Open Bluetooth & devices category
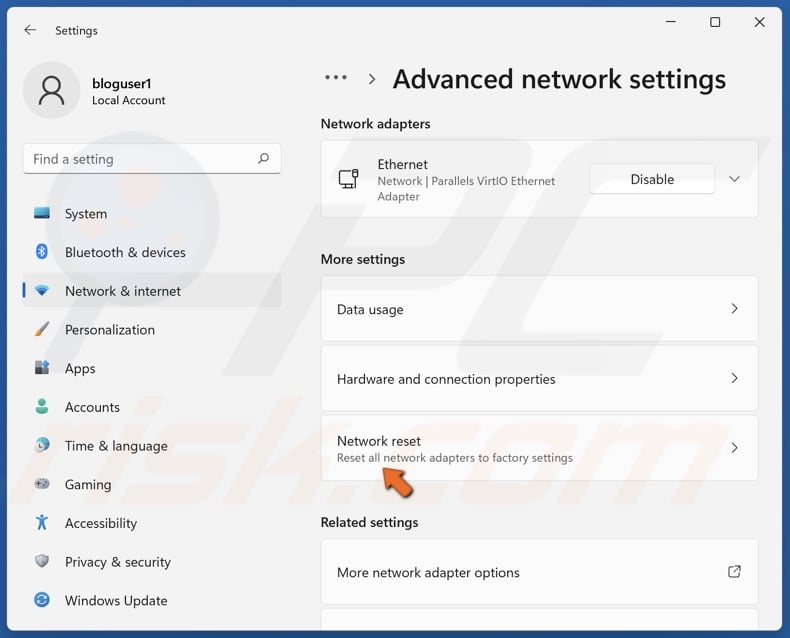790x638 pixels. [152, 252]
